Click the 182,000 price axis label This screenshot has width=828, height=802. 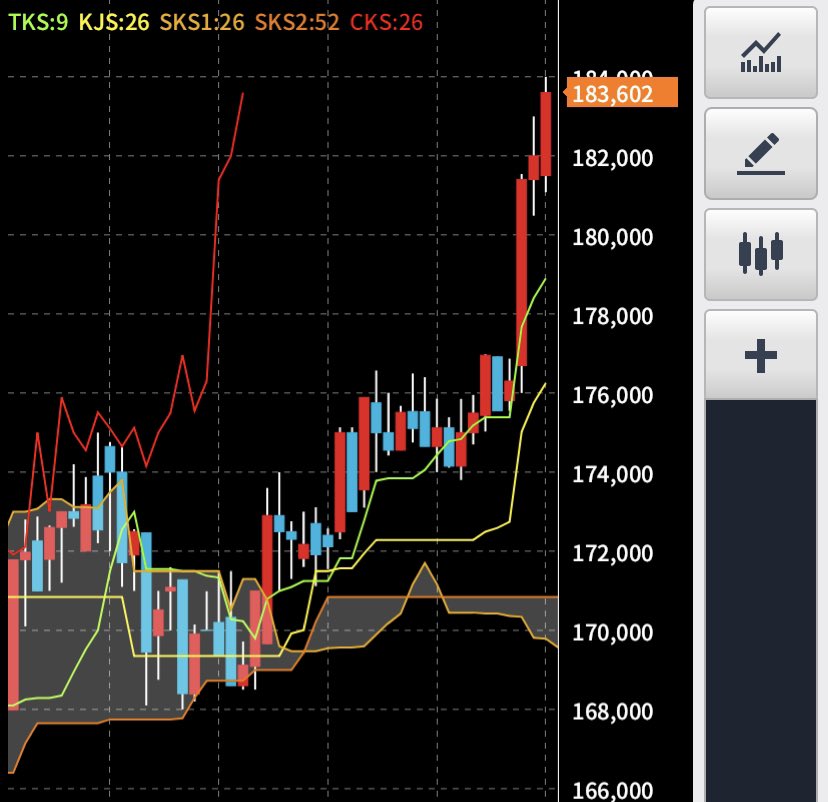[613, 158]
